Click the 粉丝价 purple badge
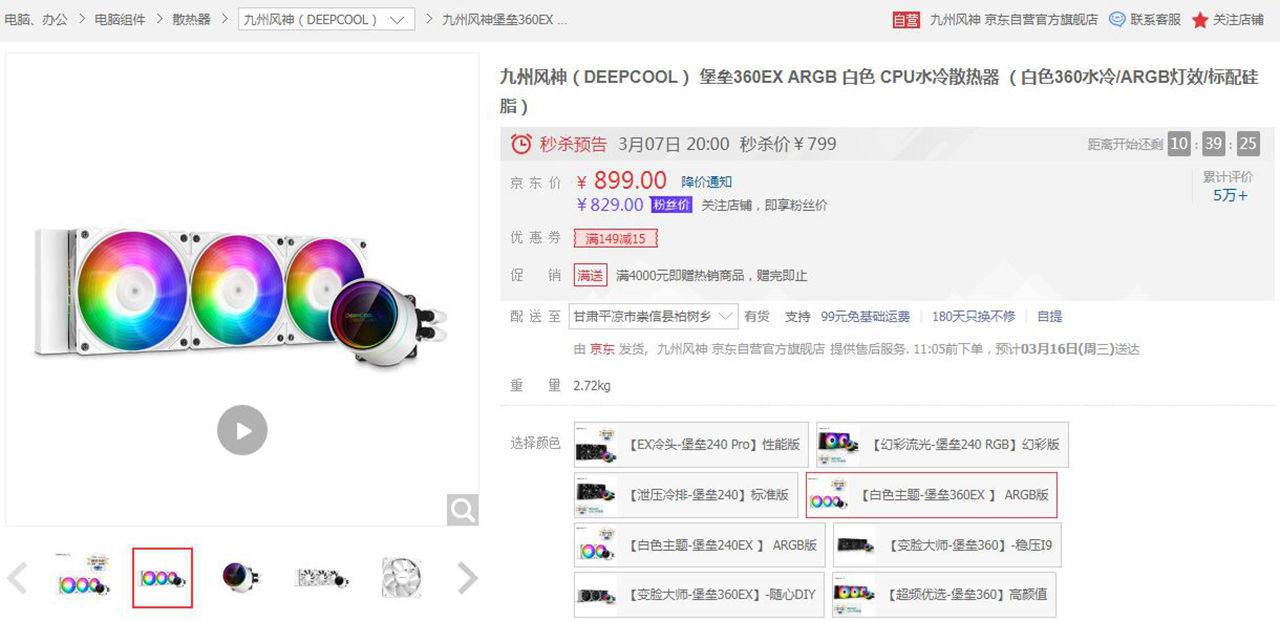Screen dimensions: 1280x621 672,205
